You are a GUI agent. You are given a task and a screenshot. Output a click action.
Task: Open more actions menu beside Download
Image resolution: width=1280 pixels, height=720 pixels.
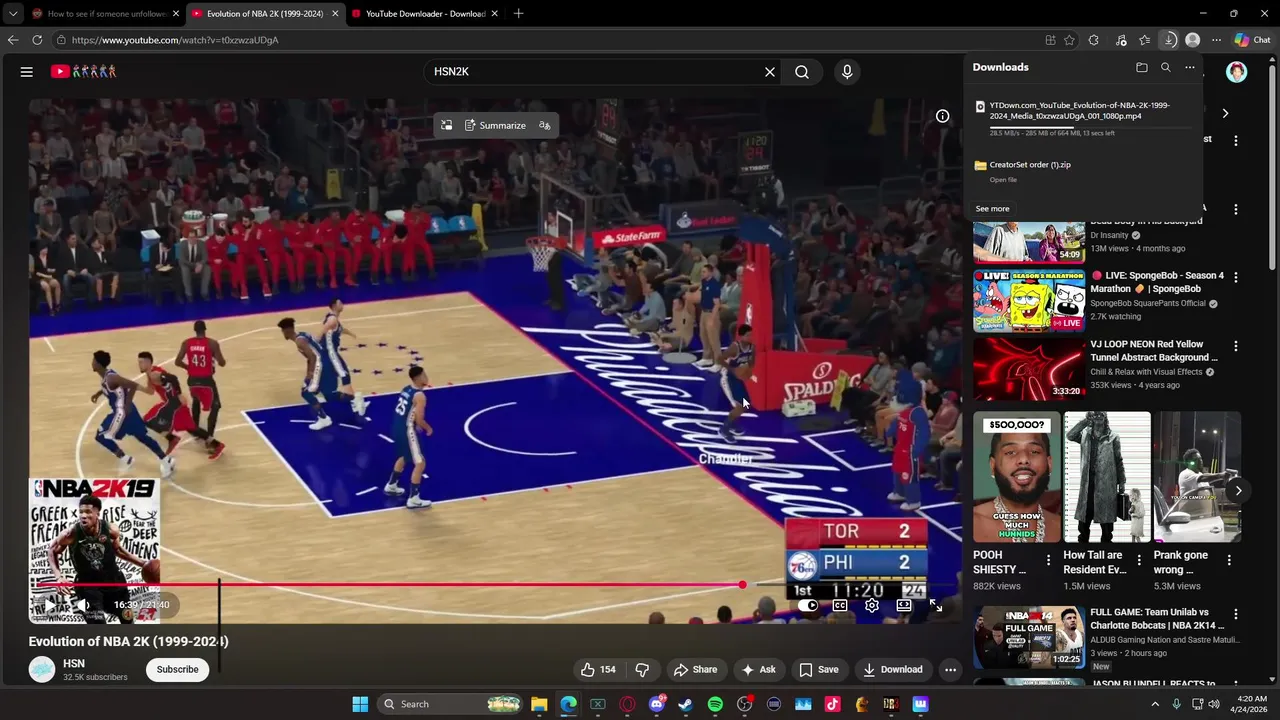951,670
